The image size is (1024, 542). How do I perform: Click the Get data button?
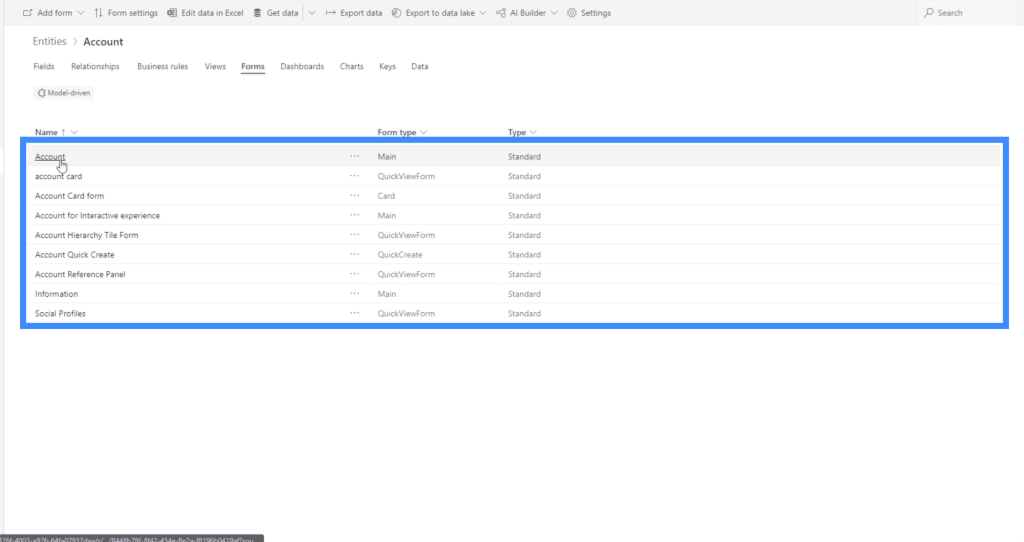click(276, 13)
